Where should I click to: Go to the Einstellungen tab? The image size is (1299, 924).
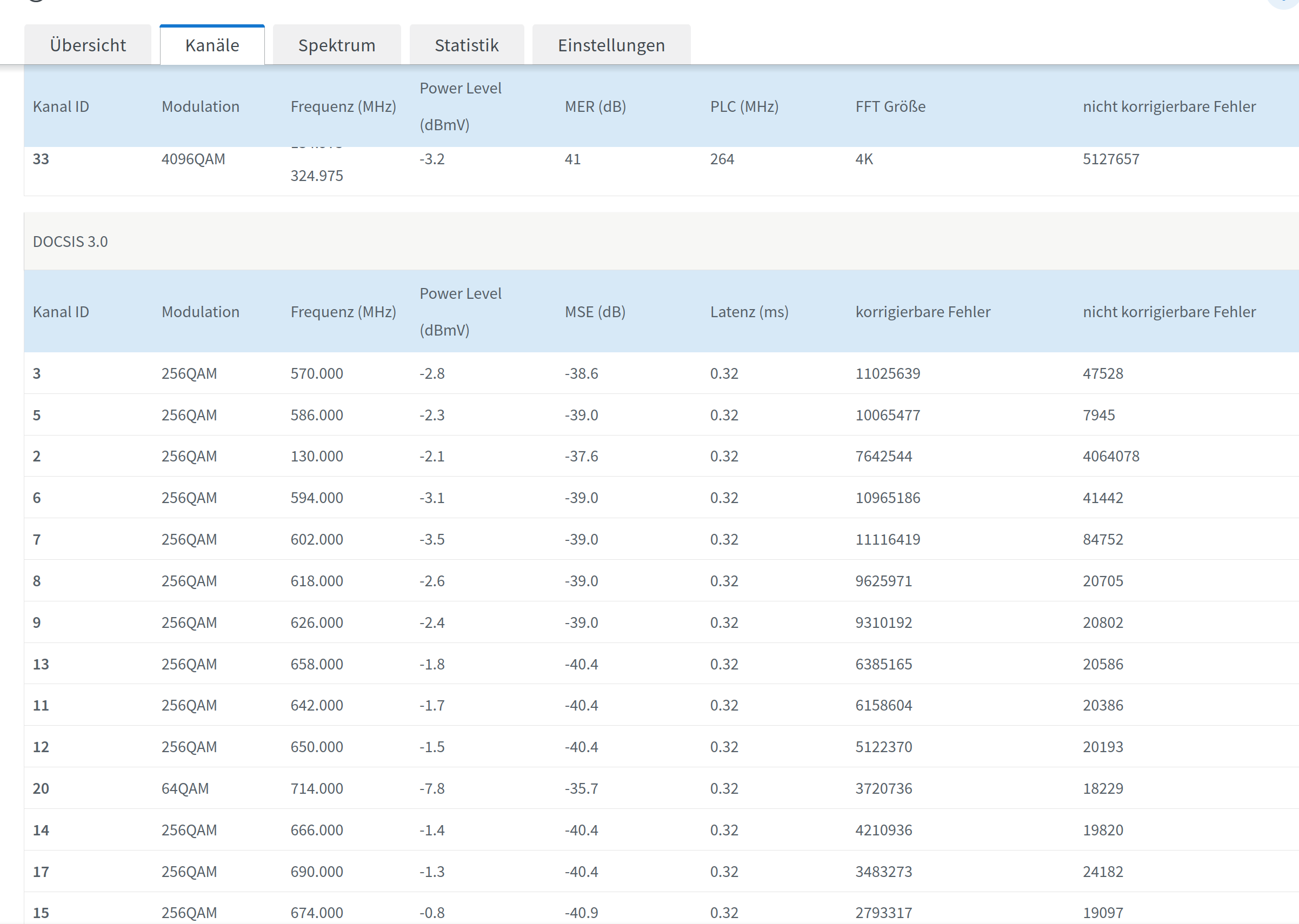(611, 45)
